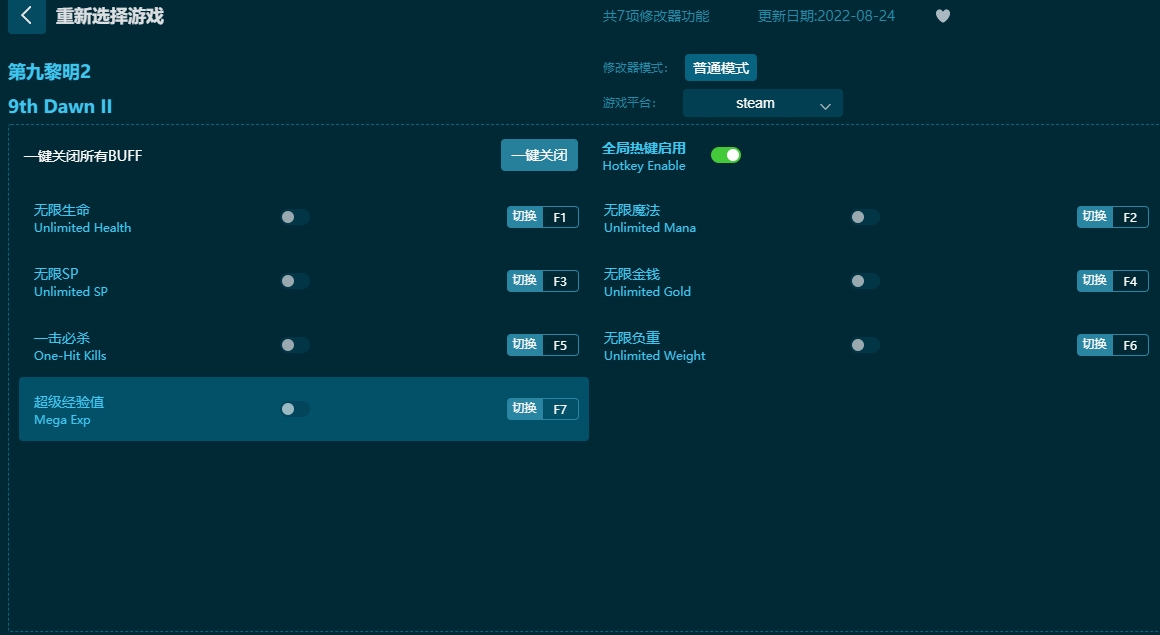Click the 切换 button for F2
Image resolution: width=1160 pixels, height=635 pixels.
1094,217
